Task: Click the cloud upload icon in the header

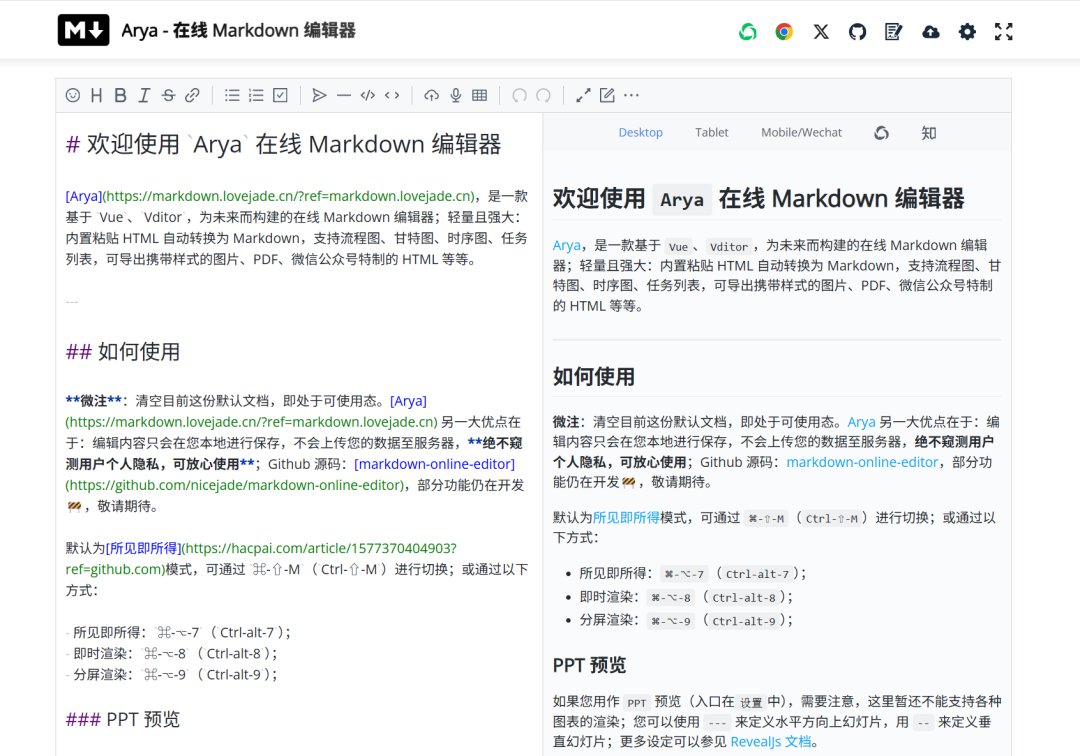Action: [x=931, y=31]
